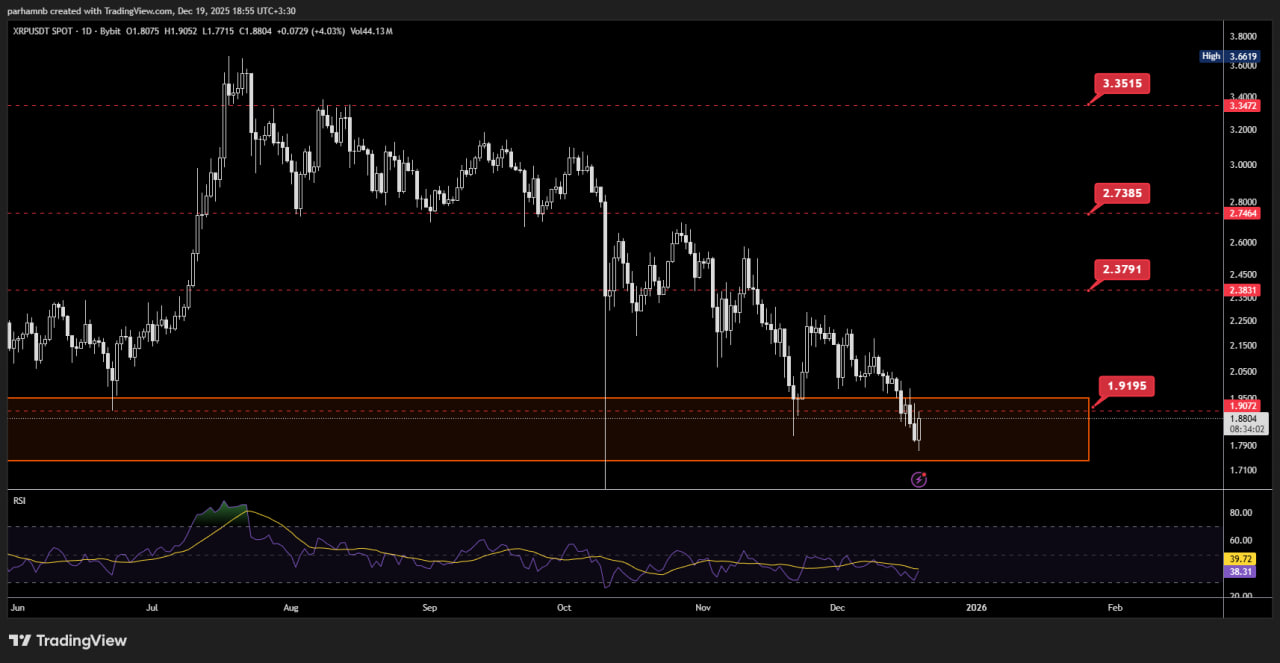Open the RSI indicator label

click(18, 498)
